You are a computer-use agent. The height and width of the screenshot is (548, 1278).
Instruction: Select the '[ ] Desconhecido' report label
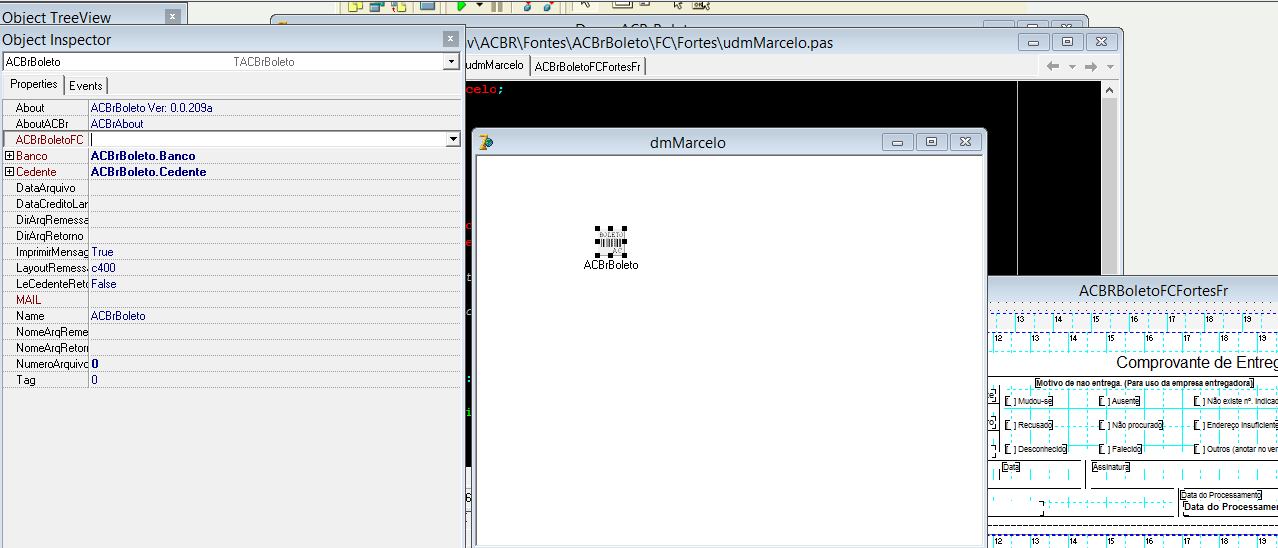coord(1035,449)
